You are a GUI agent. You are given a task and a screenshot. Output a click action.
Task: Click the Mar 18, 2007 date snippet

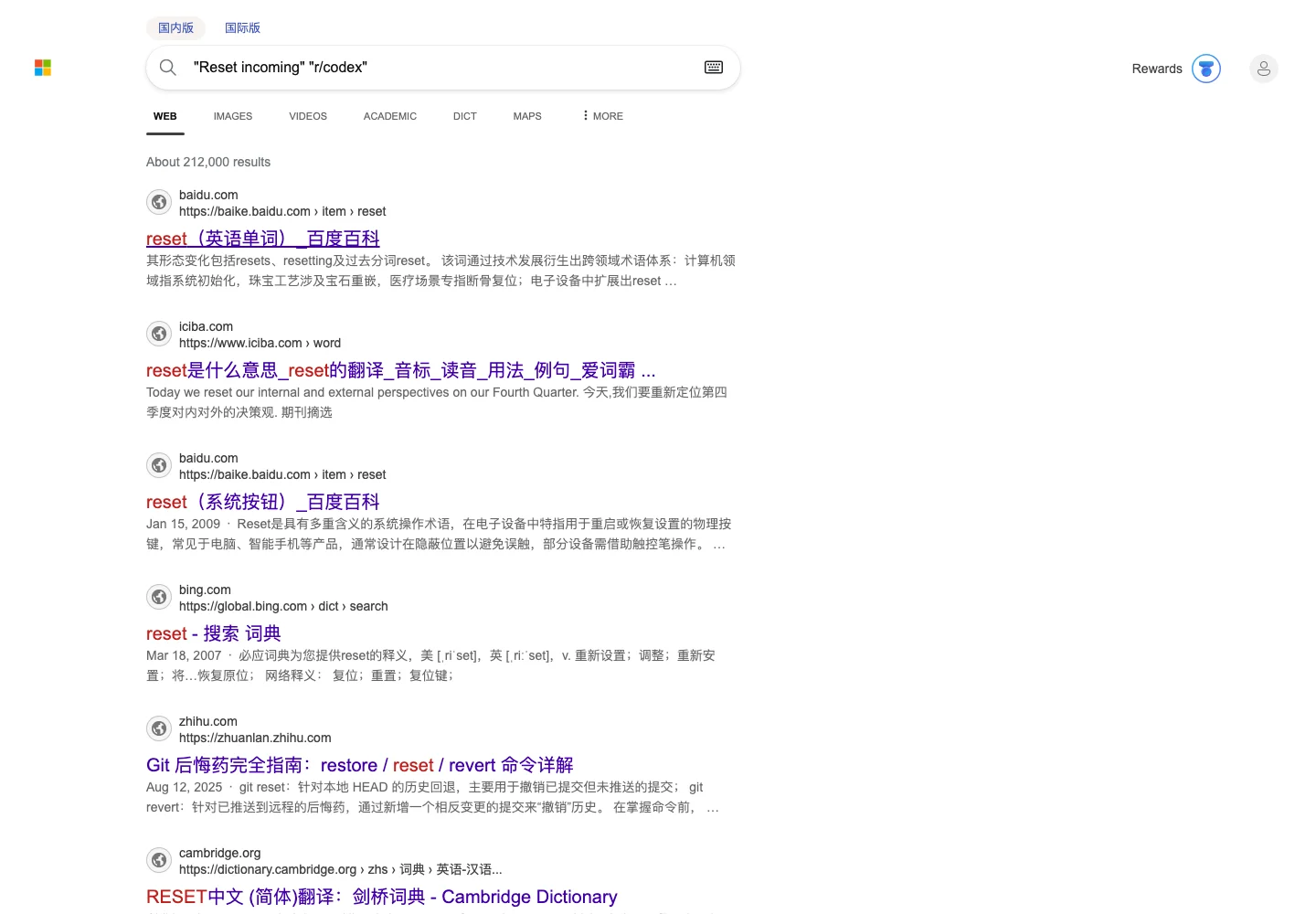[x=184, y=655]
